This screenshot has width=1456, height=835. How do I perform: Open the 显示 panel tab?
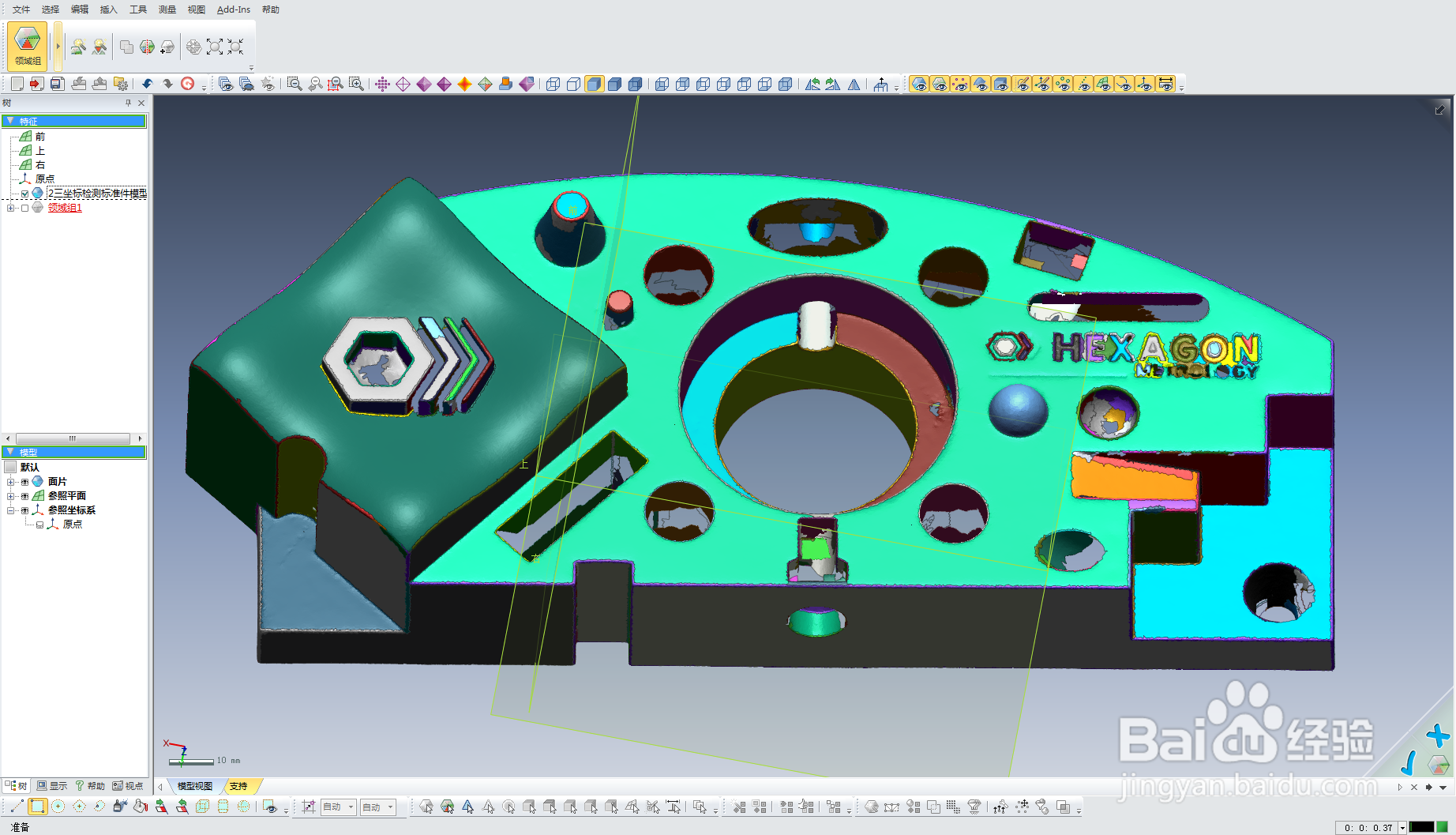pos(52,786)
